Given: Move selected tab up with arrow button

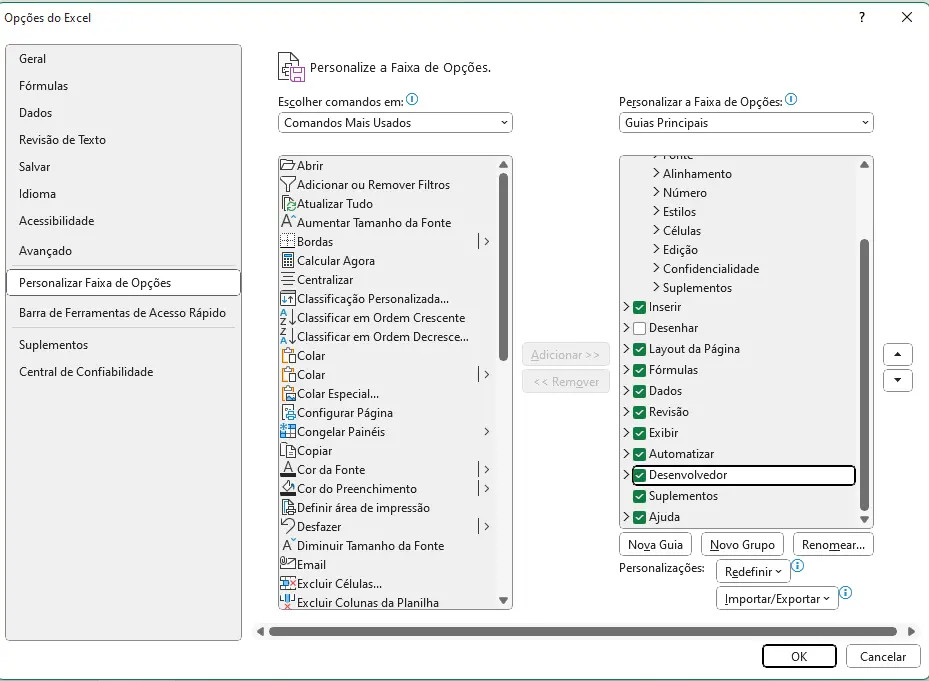Looking at the screenshot, I should [x=898, y=354].
